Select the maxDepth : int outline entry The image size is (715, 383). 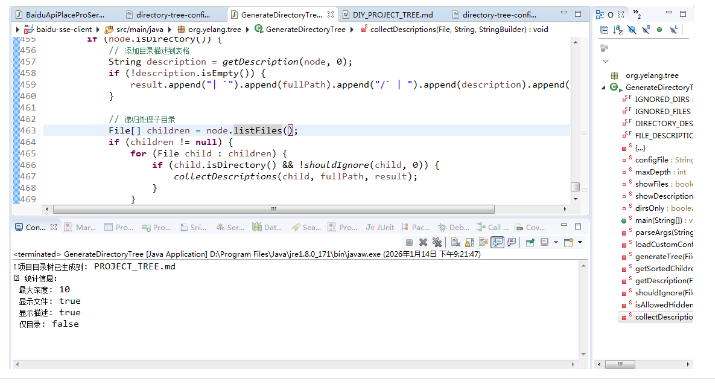654,172
